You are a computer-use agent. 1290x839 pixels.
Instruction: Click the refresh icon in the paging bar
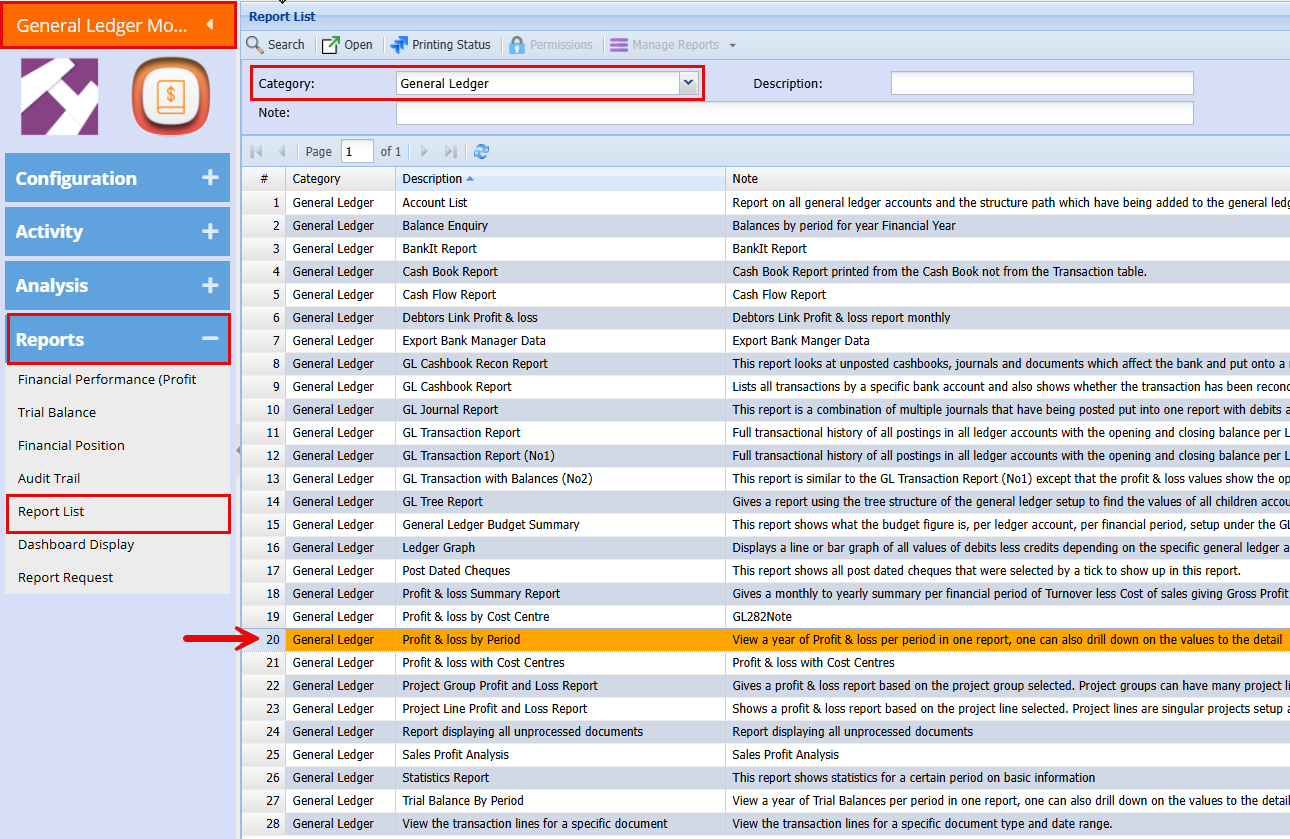pyautogui.click(x=481, y=152)
